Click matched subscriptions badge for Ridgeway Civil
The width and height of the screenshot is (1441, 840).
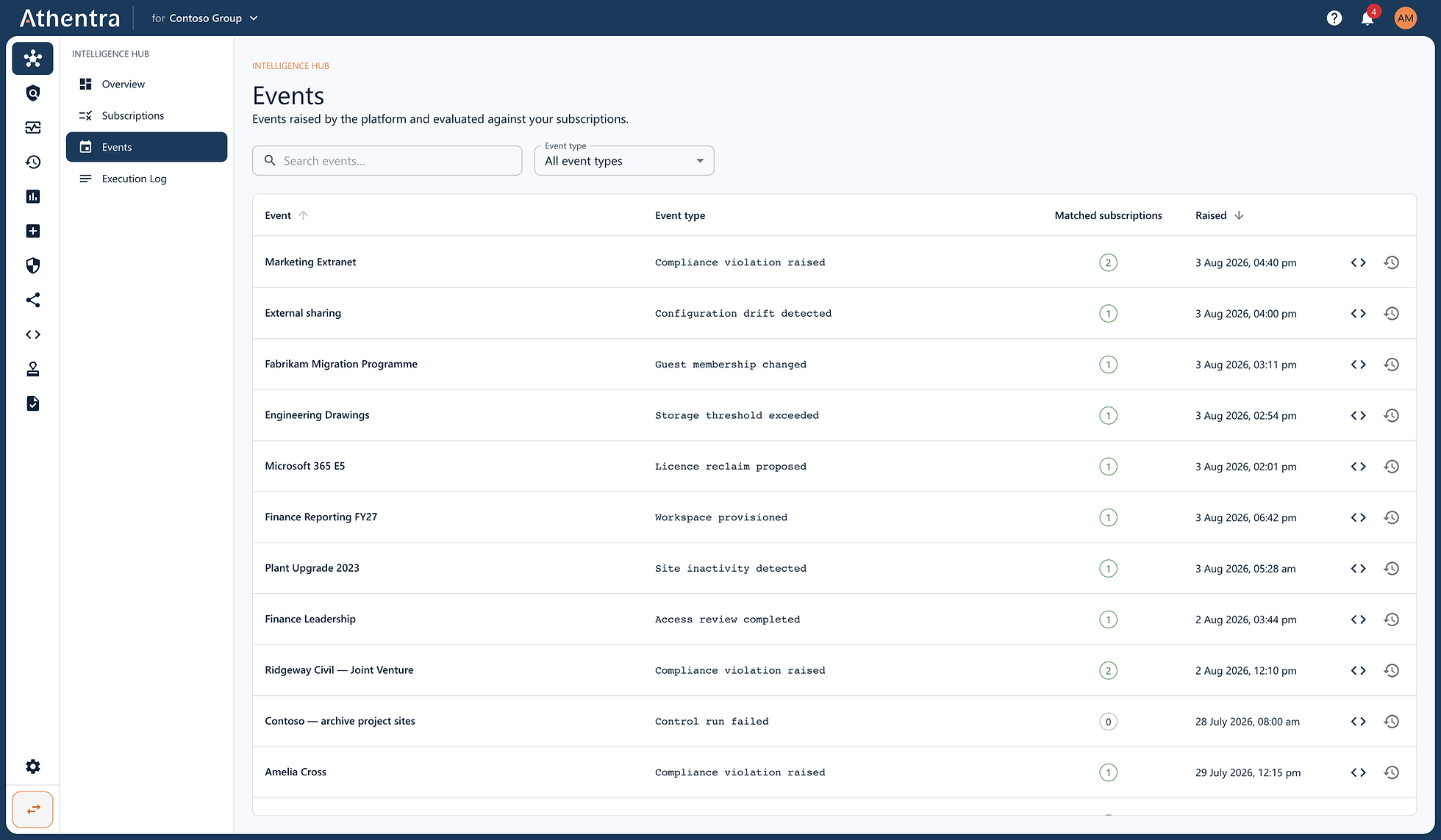point(1108,670)
